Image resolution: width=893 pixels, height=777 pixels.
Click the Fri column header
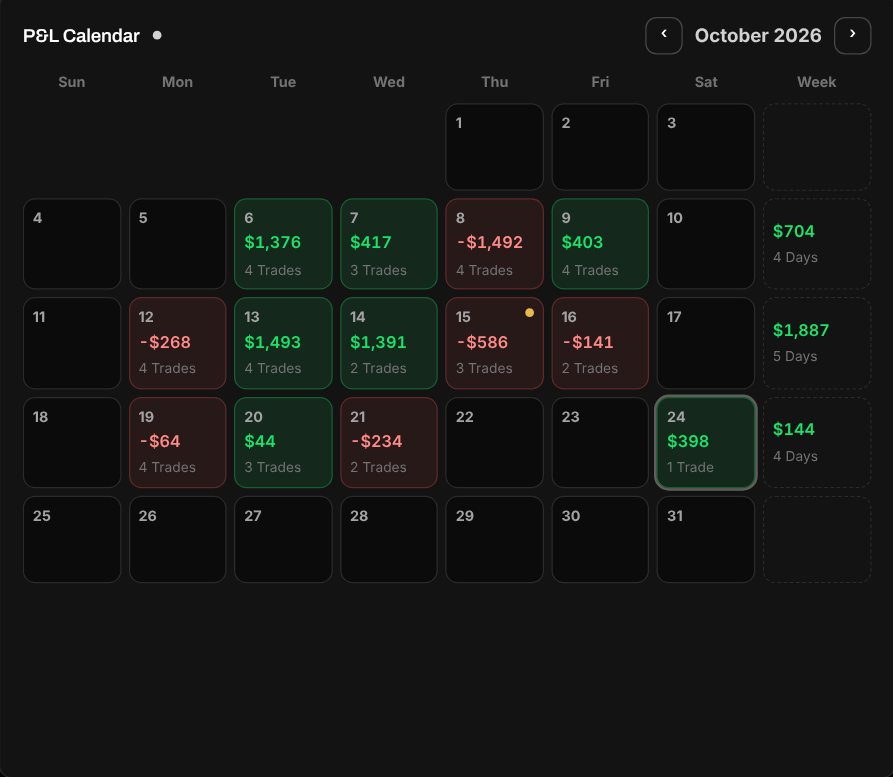(600, 82)
